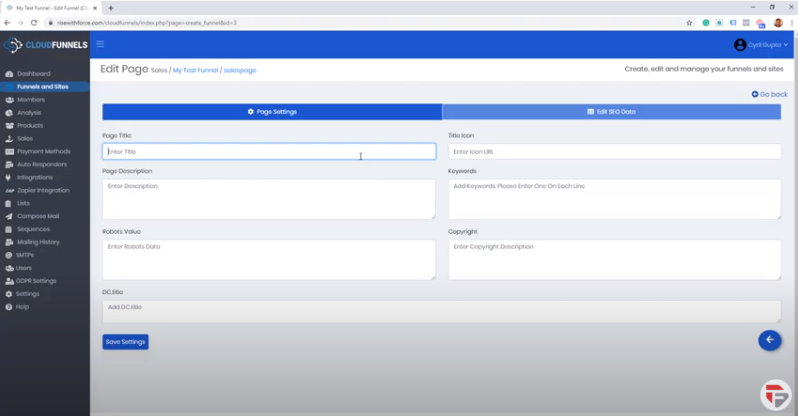Toggle the hamburger sidebar menu
Image resolution: width=798 pixels, height=416 pixels.
tap(100, 44)
